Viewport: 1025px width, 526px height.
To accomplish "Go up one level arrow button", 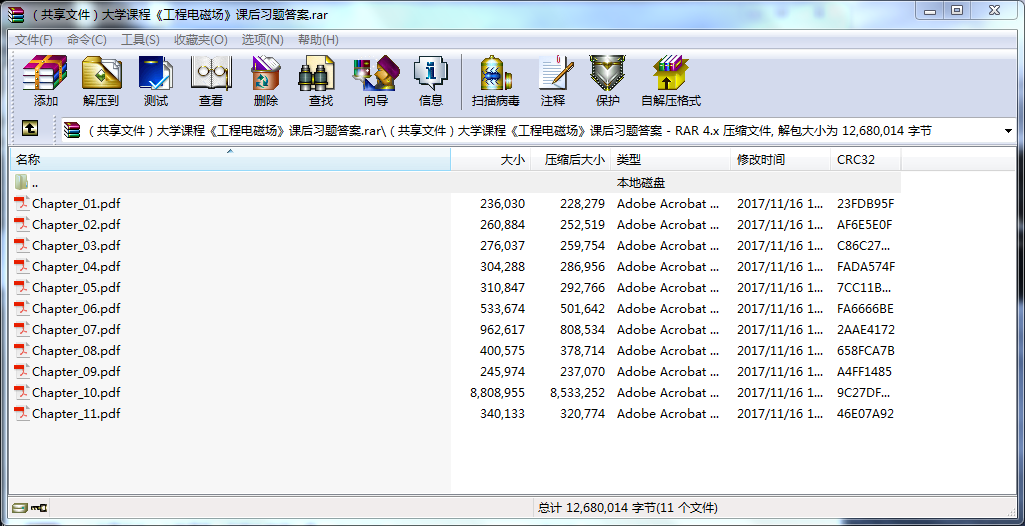I will pos(29,128).
